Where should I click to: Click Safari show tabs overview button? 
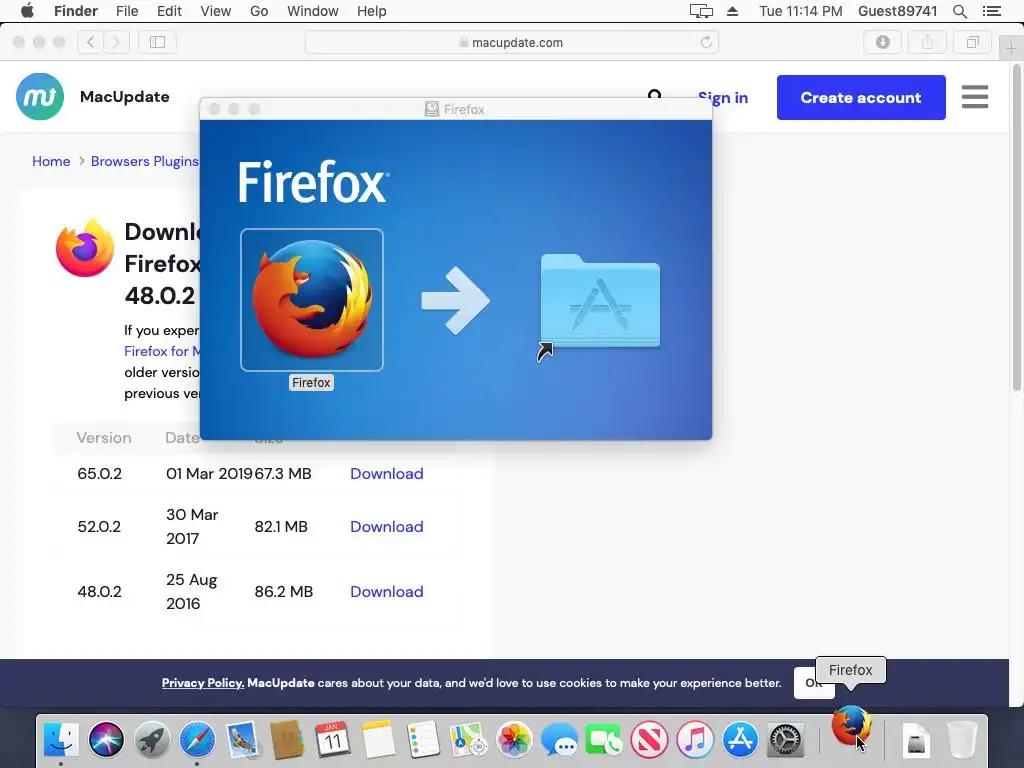(972, 42)
